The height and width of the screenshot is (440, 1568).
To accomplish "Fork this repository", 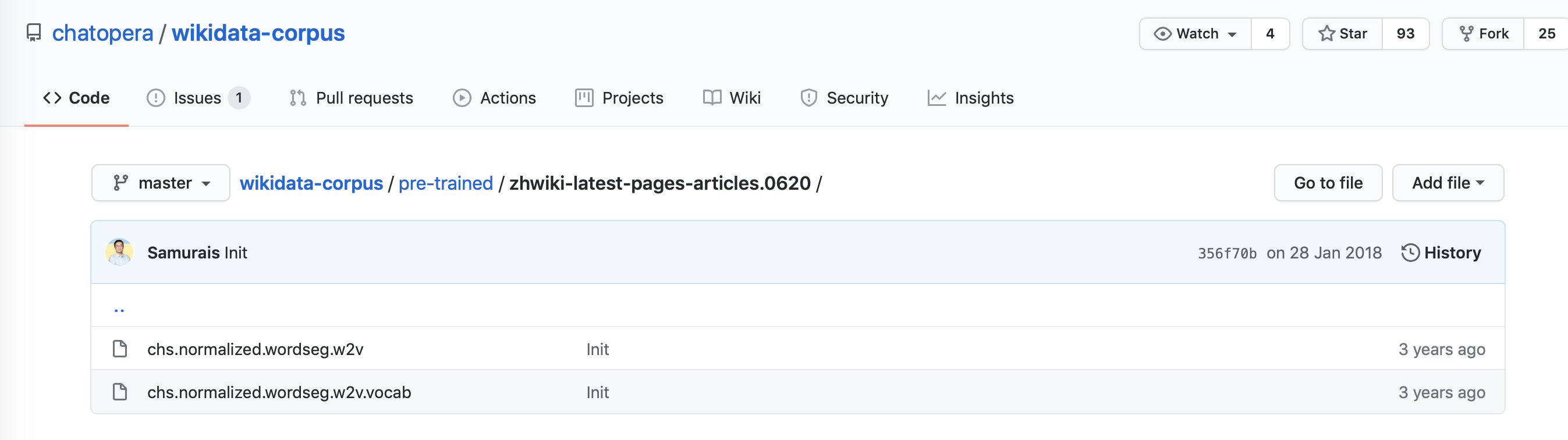I will click(1484, 34).
